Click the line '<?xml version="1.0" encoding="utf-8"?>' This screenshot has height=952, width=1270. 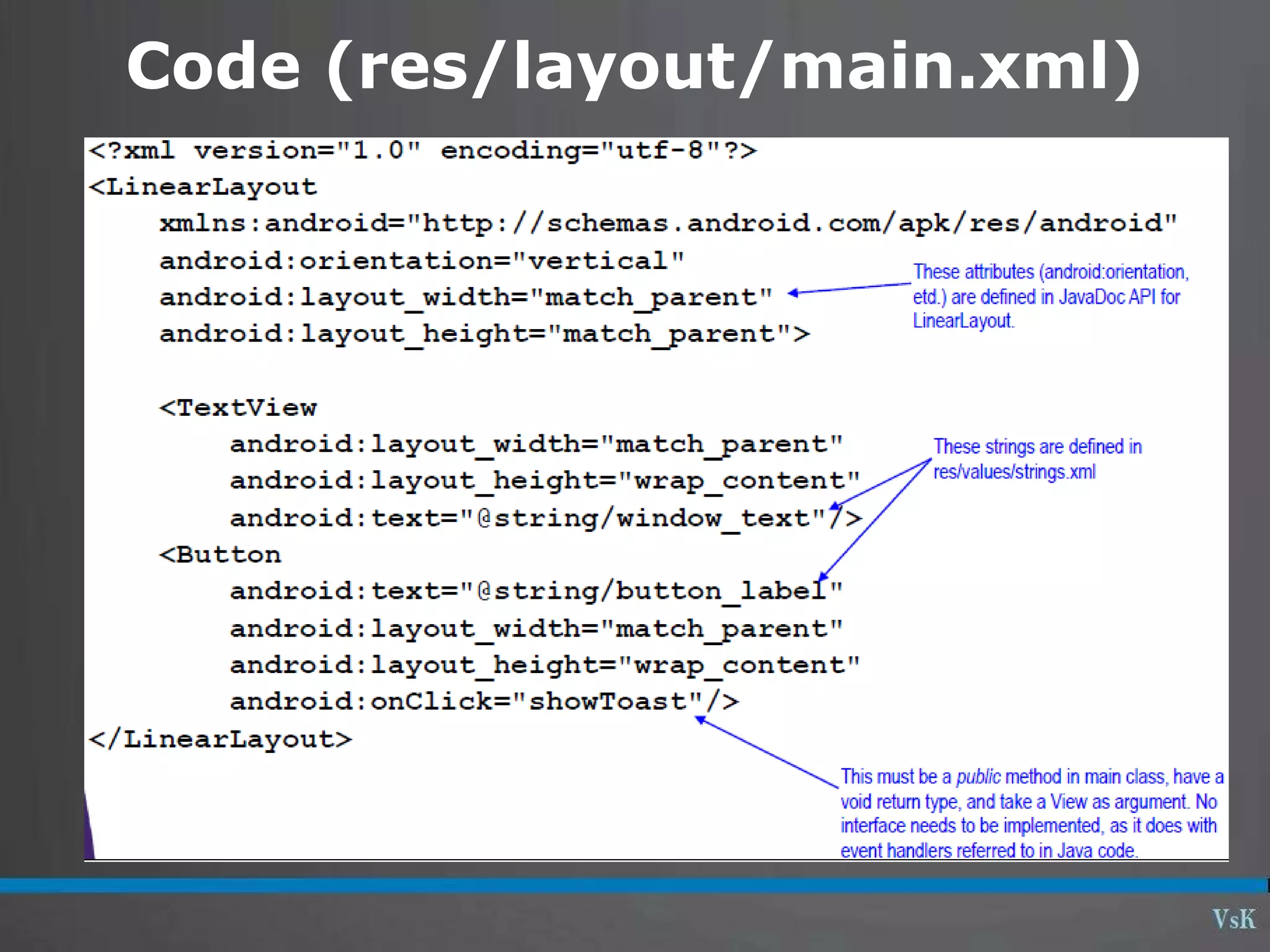click(x=423, y=151)
